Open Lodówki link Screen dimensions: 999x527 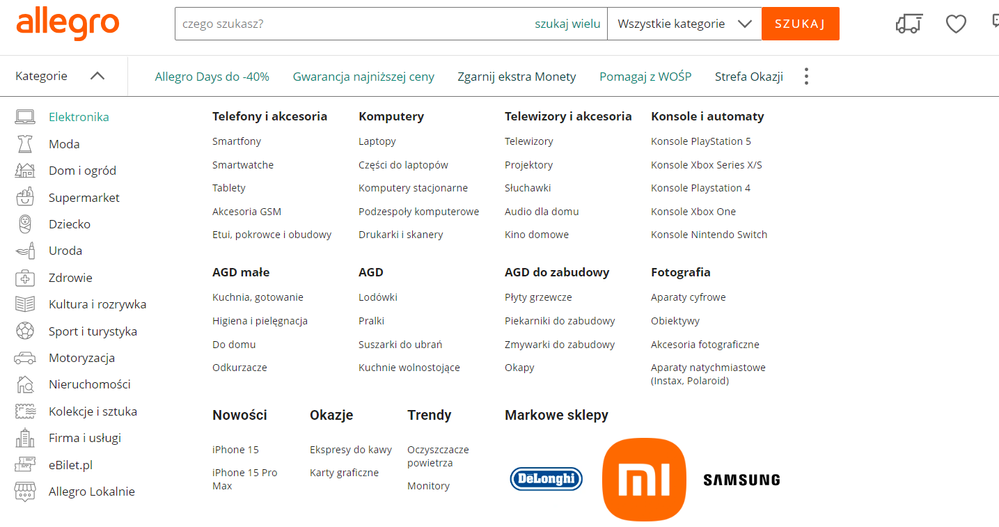click(x=378, y=298)
